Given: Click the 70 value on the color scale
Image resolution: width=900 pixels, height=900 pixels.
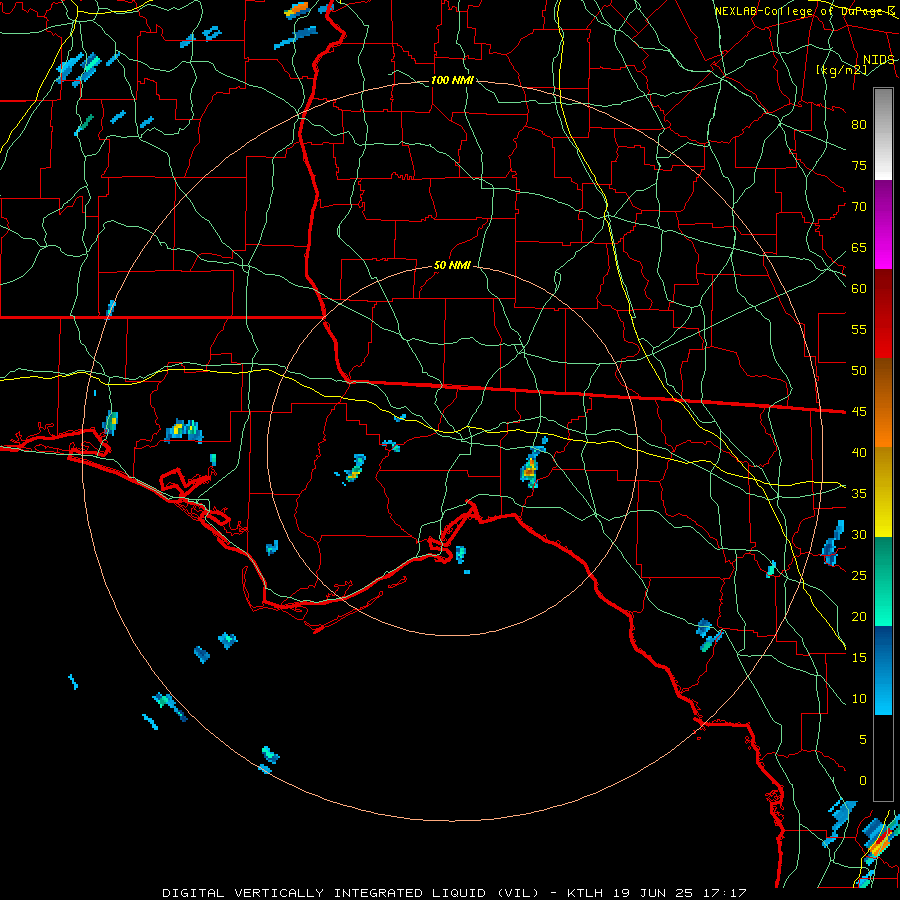Looking at the screenshot, I should pyautogui.click(x=859, y=207).
